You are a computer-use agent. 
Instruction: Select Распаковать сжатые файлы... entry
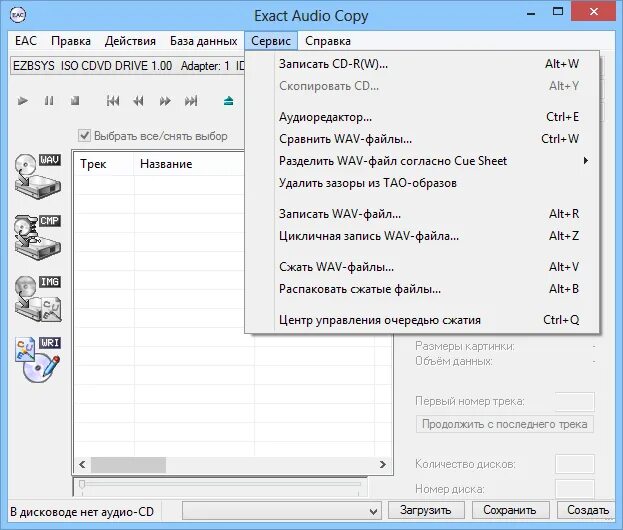[422, 289]
